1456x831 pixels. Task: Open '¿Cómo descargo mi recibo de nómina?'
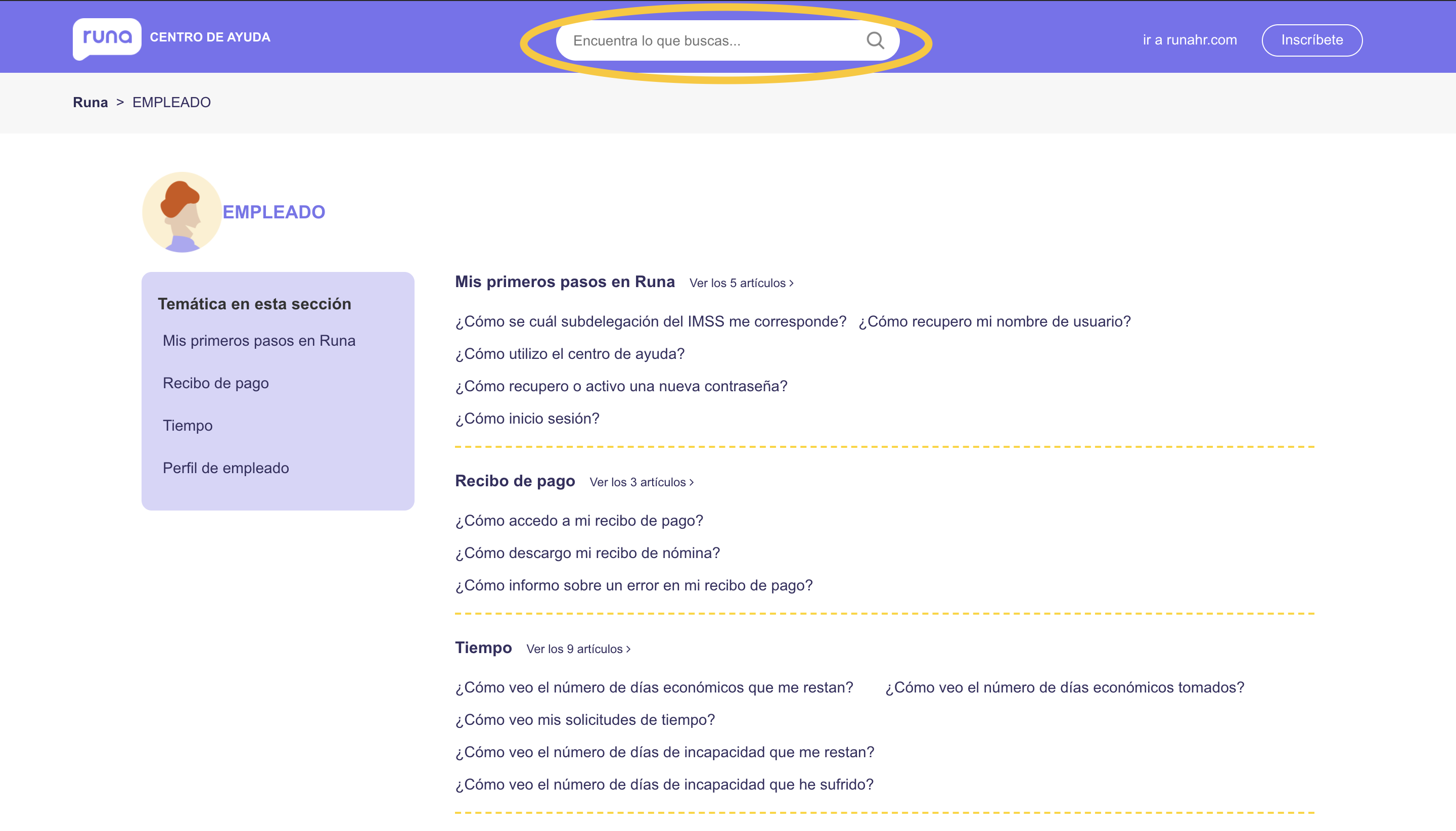click(587, 553)
